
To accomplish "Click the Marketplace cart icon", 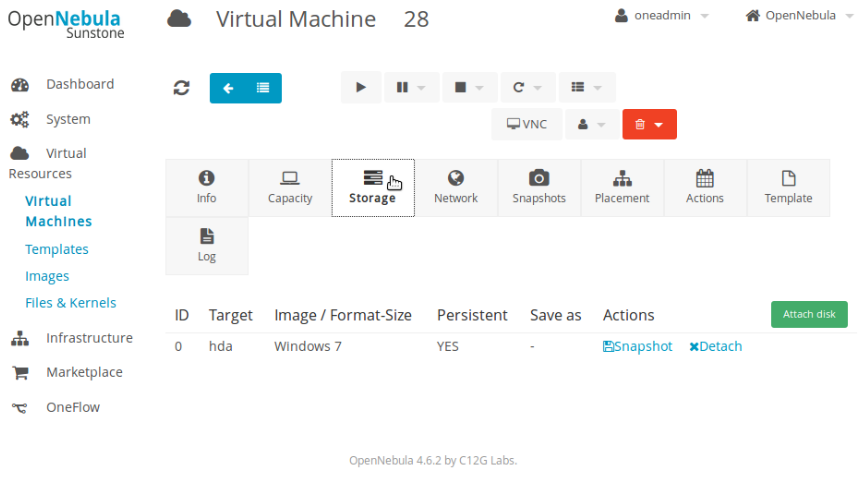I will coord(20,373).
